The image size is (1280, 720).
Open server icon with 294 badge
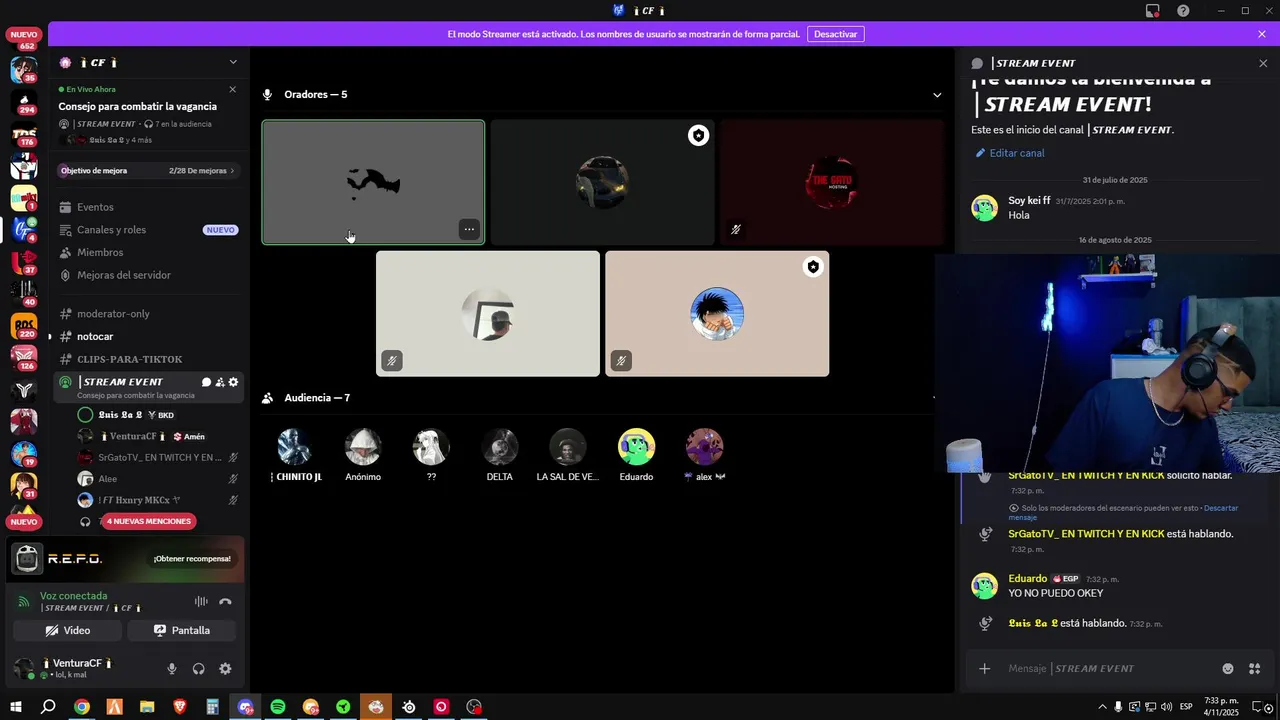click(24, 102)
